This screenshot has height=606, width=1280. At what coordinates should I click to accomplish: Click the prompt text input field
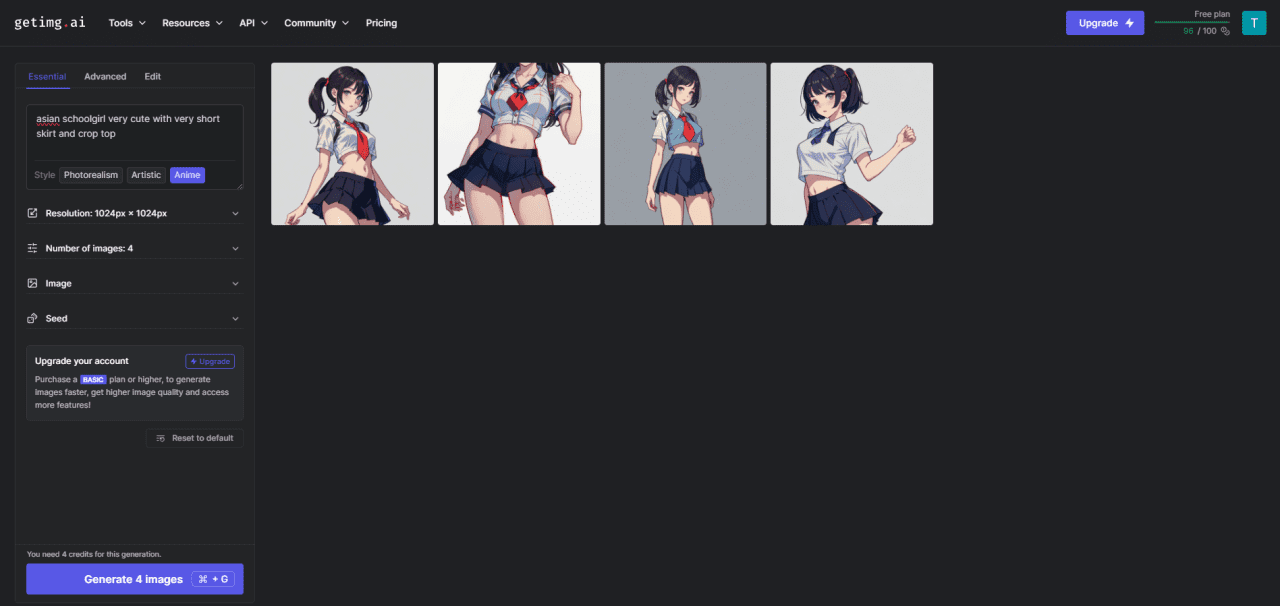click(x=134, y=125)
